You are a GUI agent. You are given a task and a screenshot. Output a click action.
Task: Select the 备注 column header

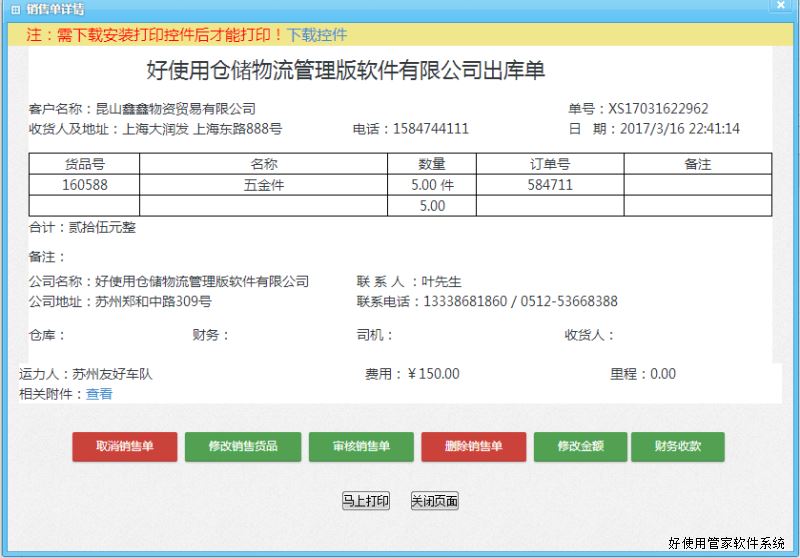[x=697, y=164]
